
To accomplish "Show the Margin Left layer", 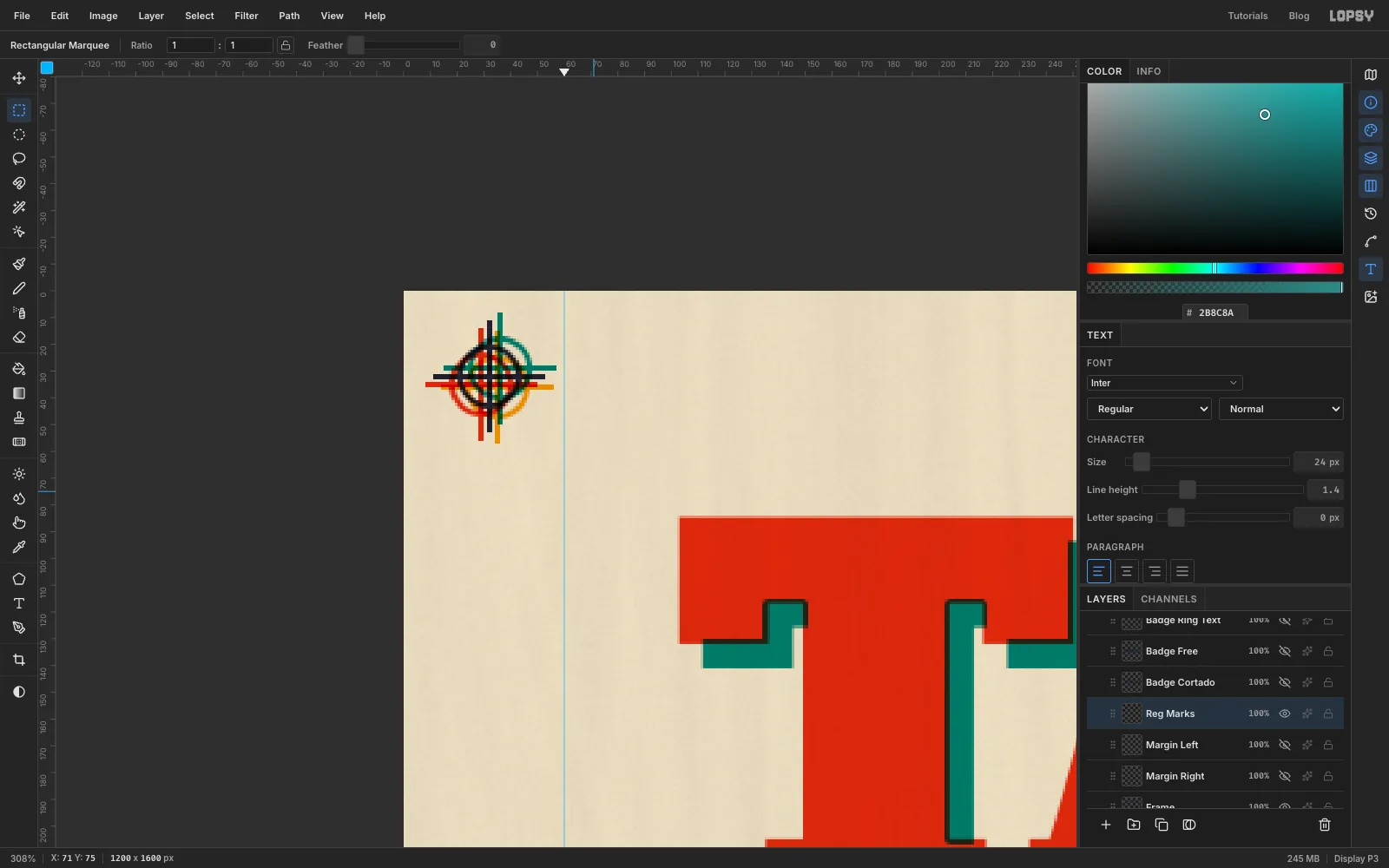I will [x=1285, y=745].
